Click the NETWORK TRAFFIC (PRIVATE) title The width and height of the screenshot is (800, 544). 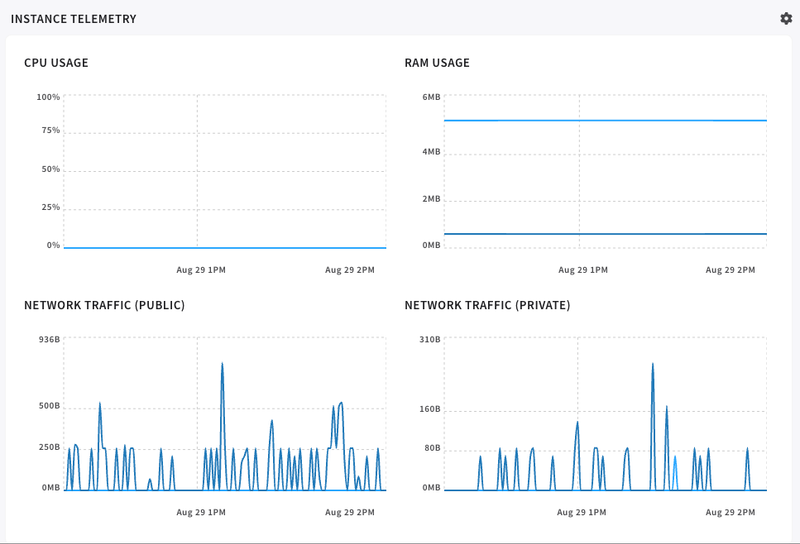487,305
